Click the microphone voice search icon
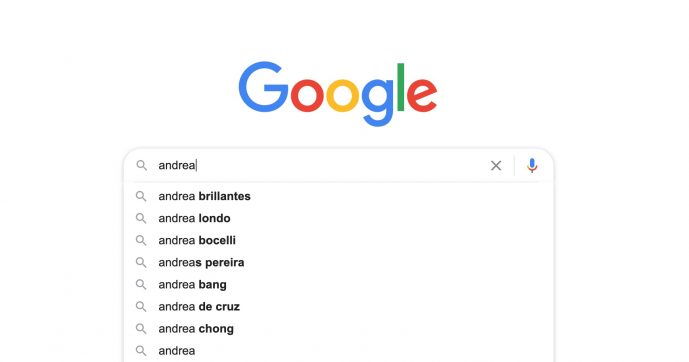689x362 pixels. 532,166
